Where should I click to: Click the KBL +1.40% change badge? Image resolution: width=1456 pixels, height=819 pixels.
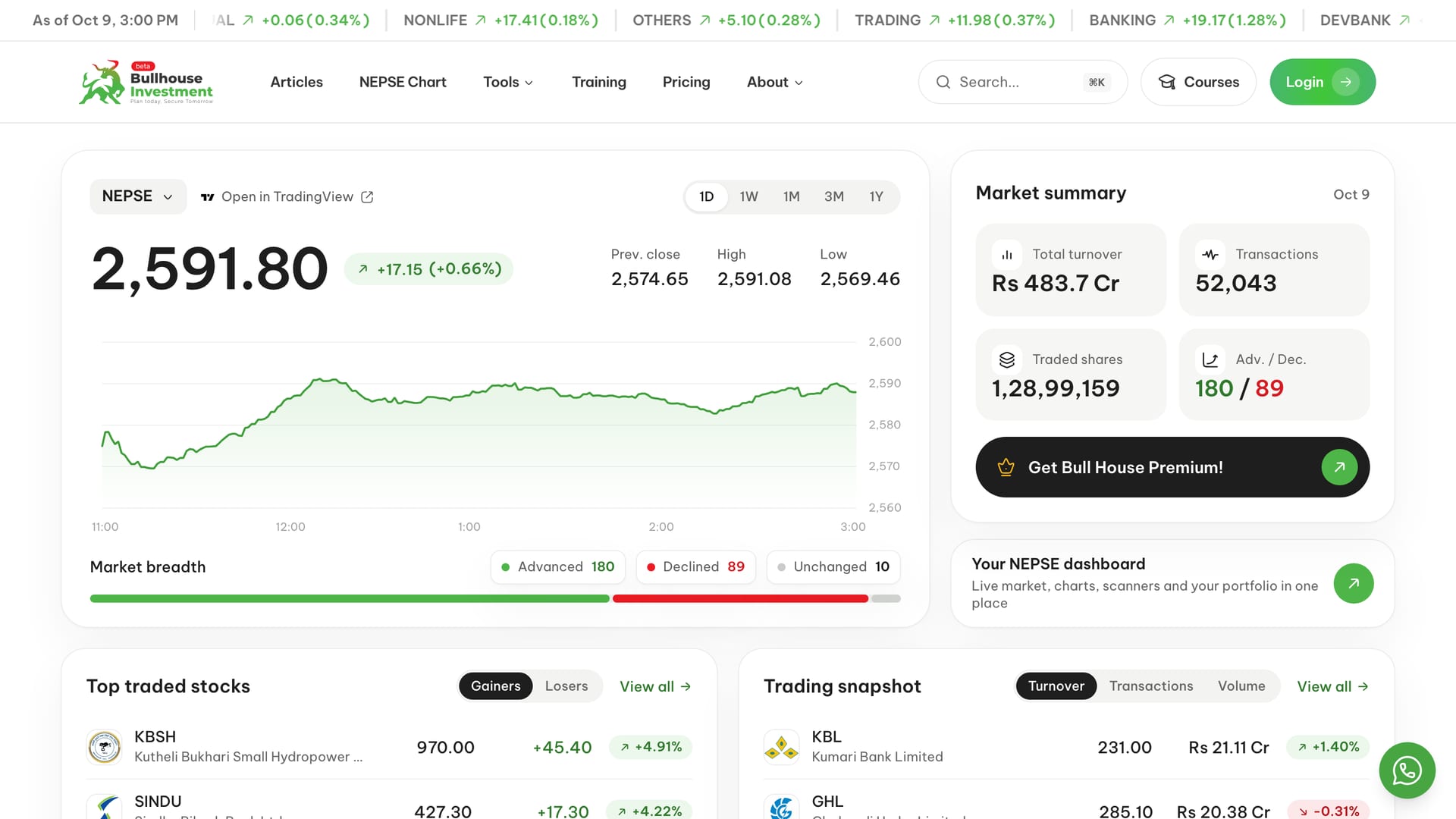click(1328, 747)
